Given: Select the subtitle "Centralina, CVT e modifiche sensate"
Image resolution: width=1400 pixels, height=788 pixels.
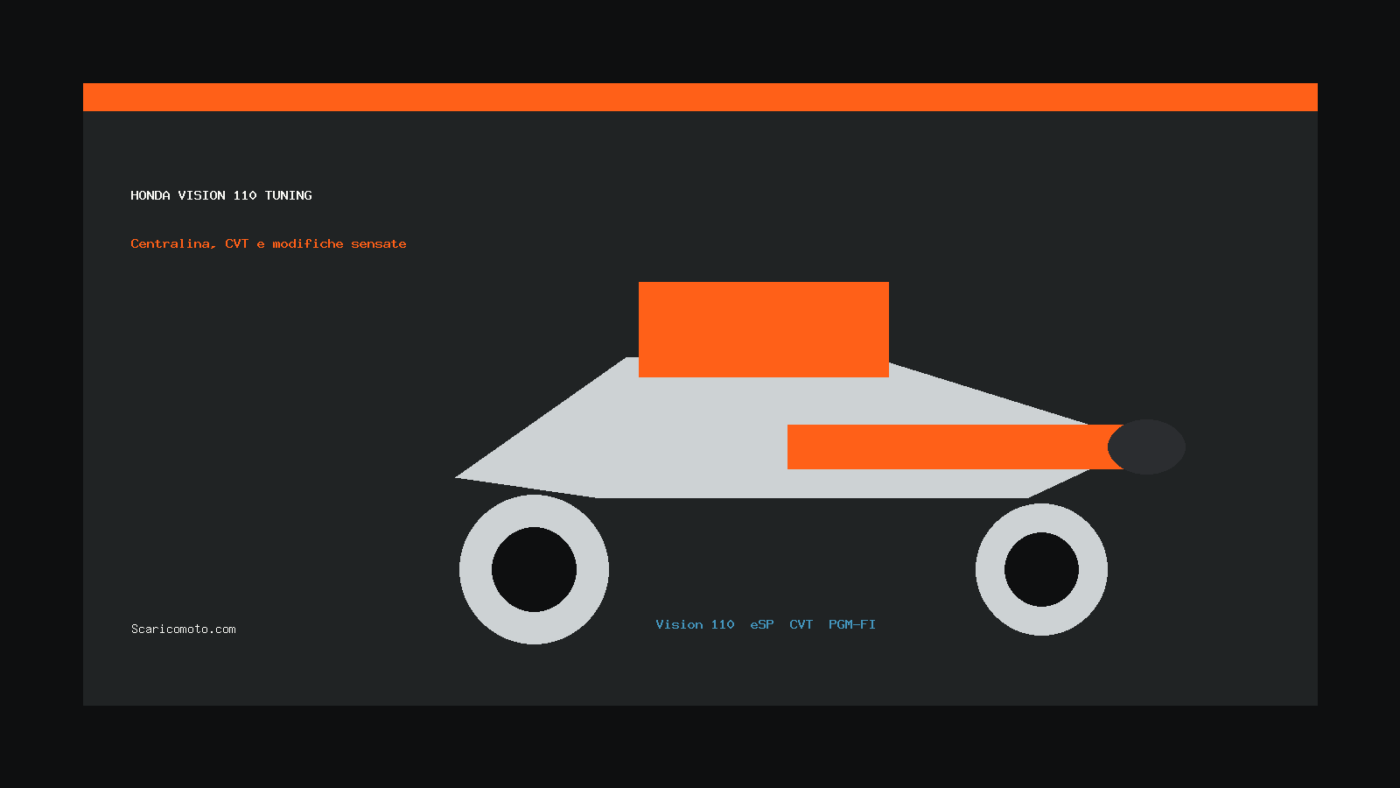Looking at the screenshot, I should point(268,244).
